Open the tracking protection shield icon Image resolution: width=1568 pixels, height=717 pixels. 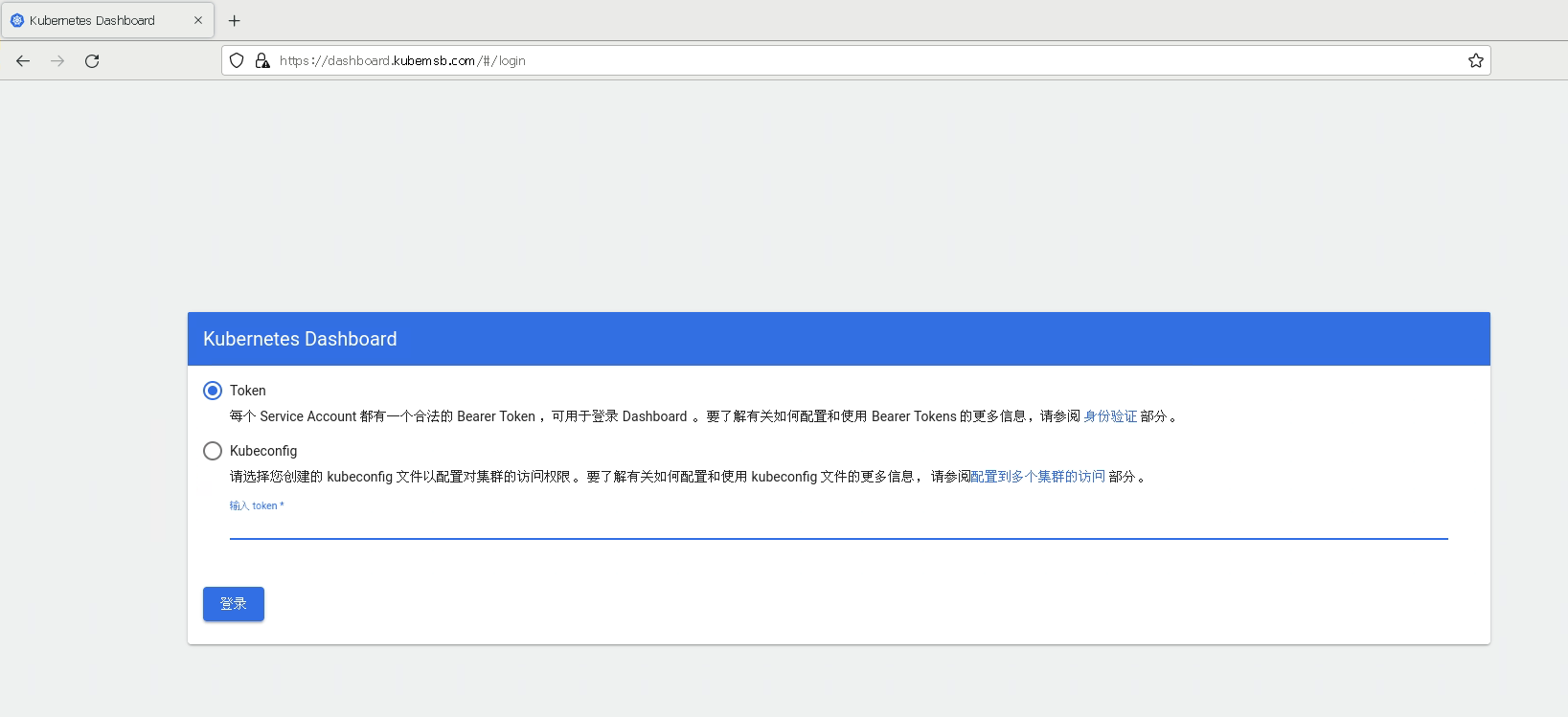pos(237,61)
